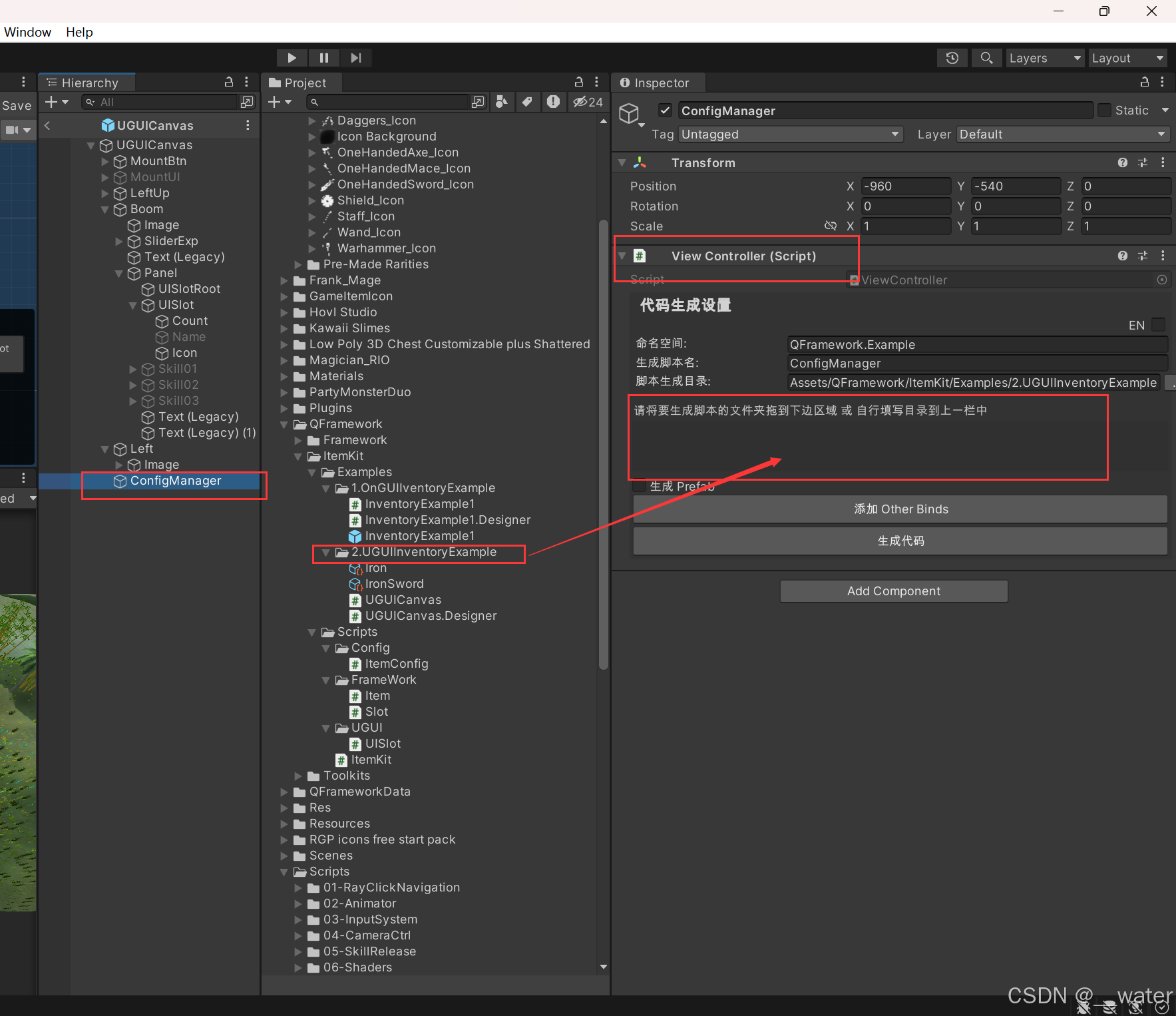Screen dimensions: 1176x1016
Task: Collapse the Boom object in Hierarchy
Action: [x=104, y=209]
